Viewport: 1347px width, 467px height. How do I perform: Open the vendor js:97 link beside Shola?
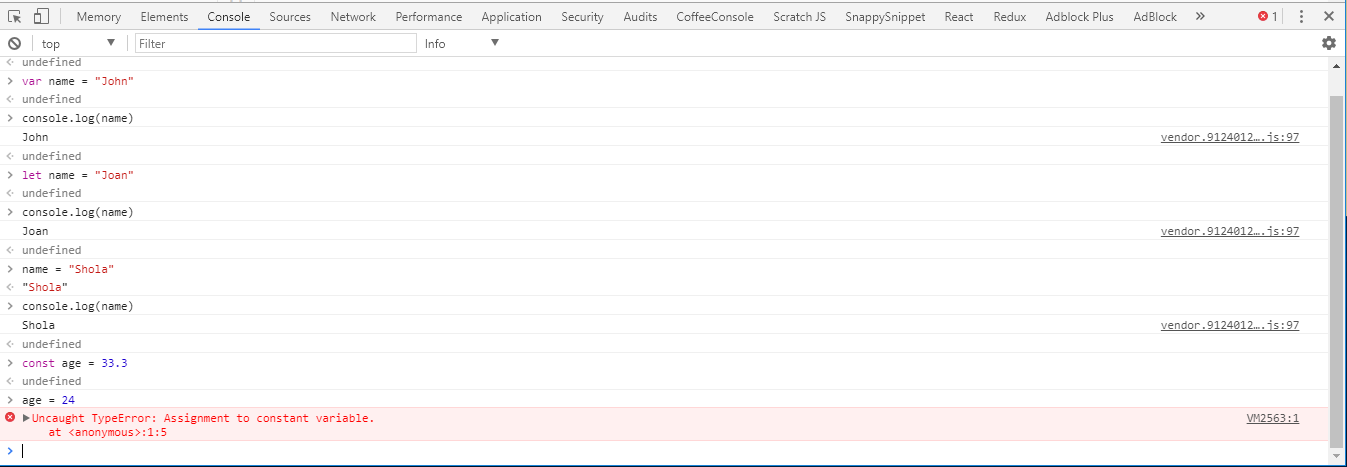[x=1229, y=325]
